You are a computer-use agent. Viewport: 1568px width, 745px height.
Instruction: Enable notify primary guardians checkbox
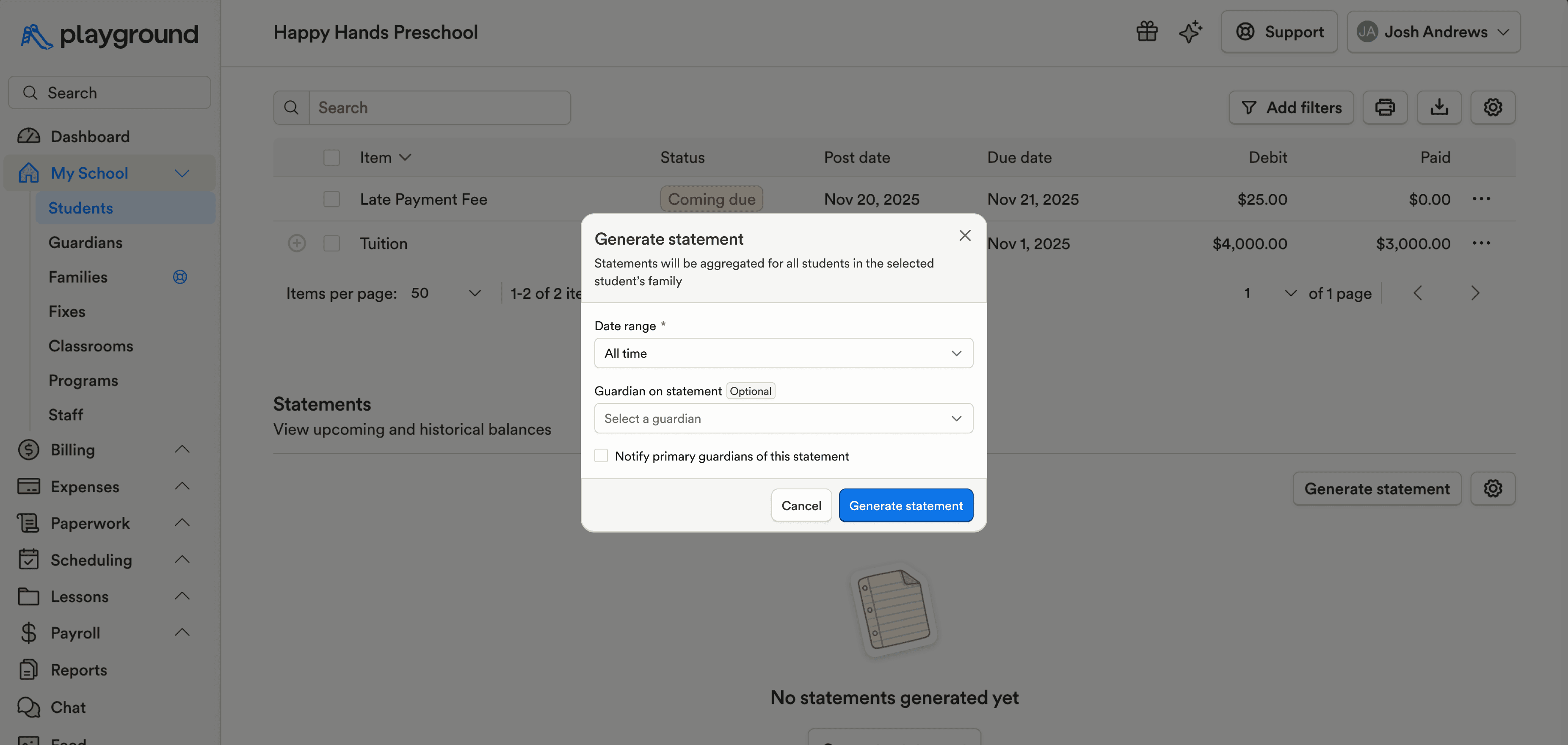[x=601, y=456]
